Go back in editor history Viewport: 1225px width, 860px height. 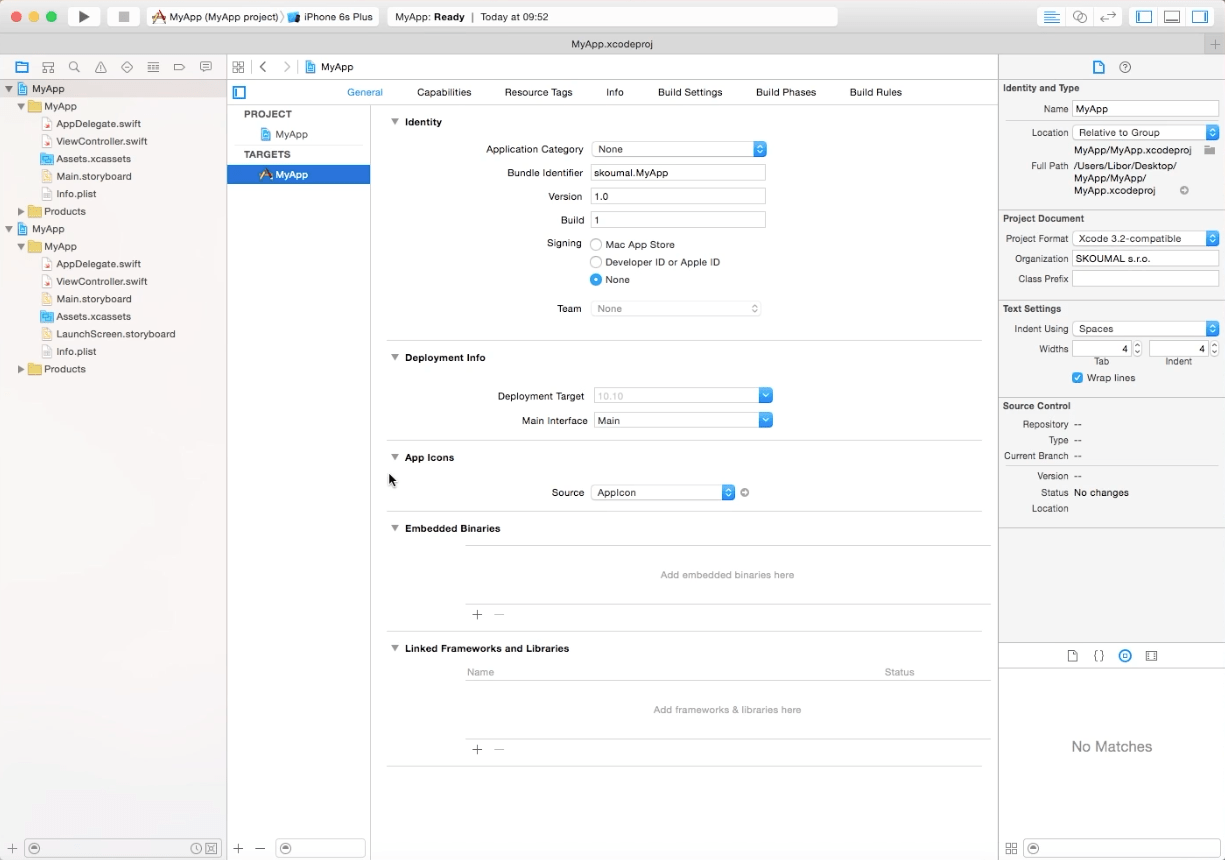pyautogui.click(x=263, y=67)
